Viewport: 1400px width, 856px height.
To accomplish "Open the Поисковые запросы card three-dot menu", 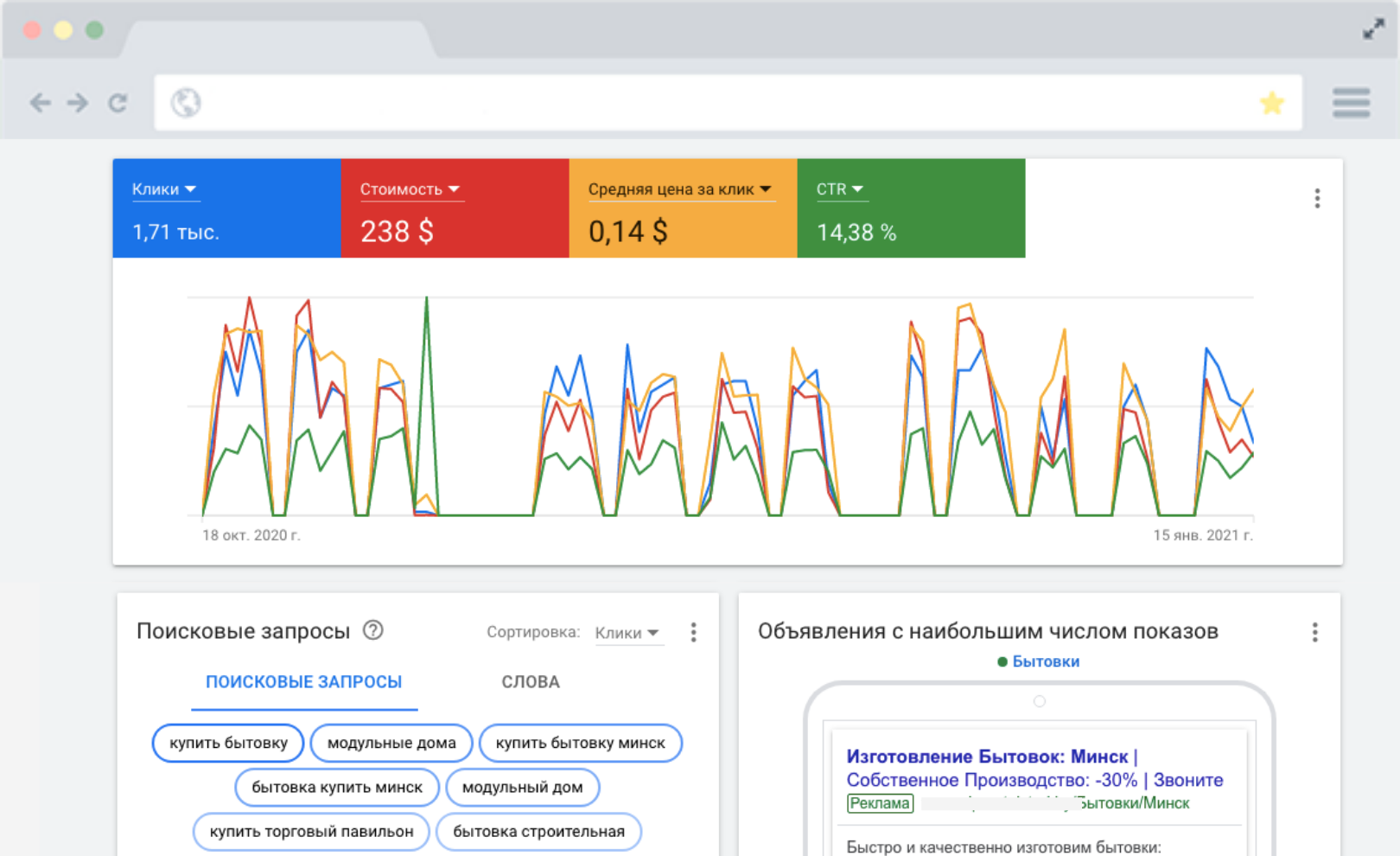I will coord(693,632).
